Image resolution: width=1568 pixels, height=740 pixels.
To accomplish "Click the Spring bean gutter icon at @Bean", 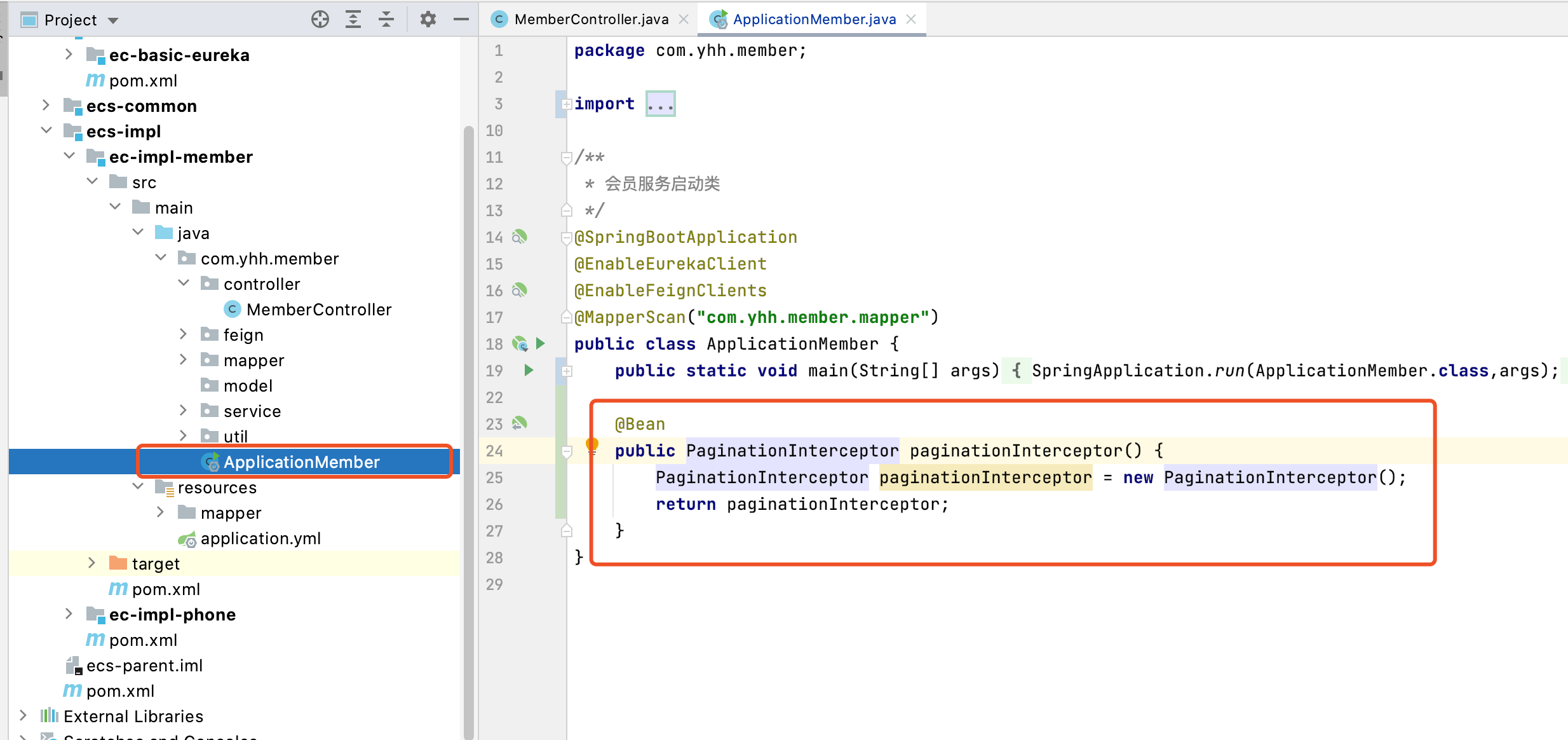I will 520,423.
